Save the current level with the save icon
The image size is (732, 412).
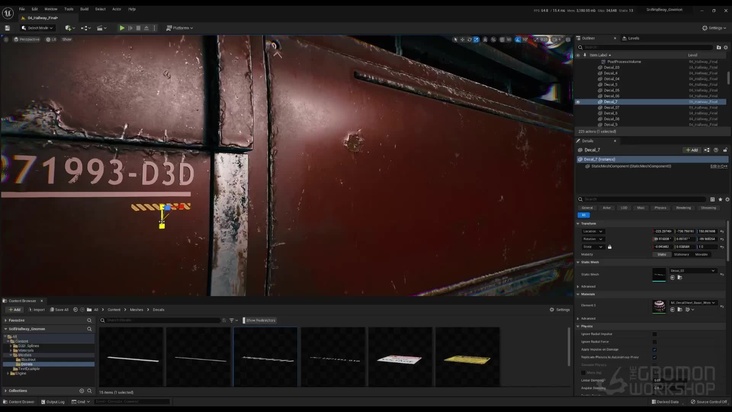click(7, 28)
